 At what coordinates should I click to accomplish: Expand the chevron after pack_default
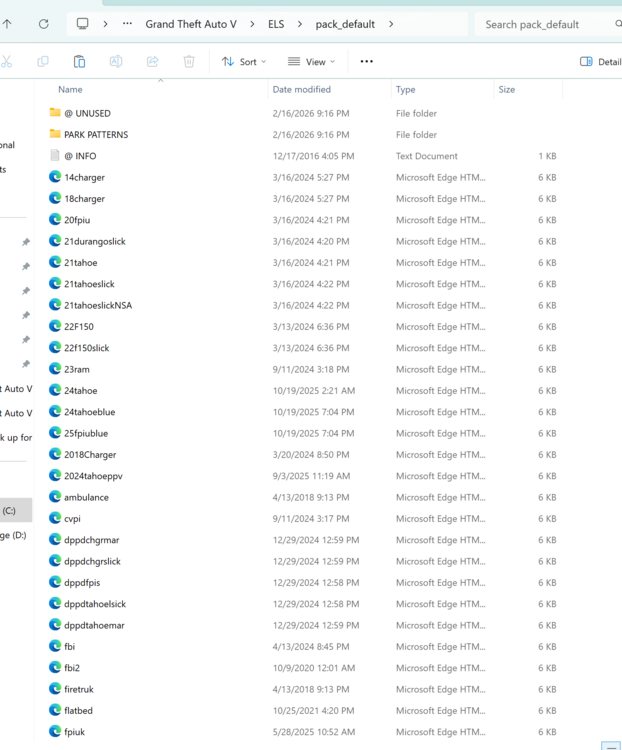(x=391, y=24)
